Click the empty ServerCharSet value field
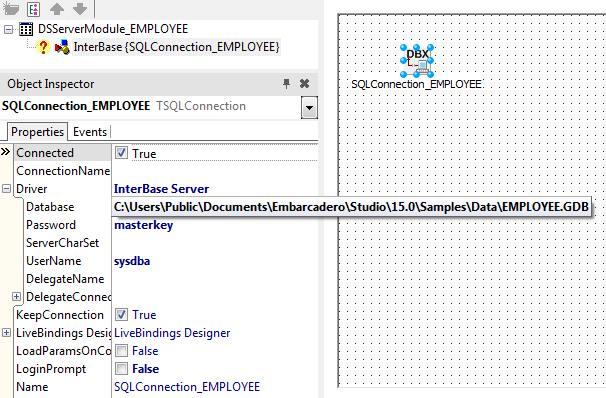The width and height of the screenshot is (606, 398). (215, 243)
